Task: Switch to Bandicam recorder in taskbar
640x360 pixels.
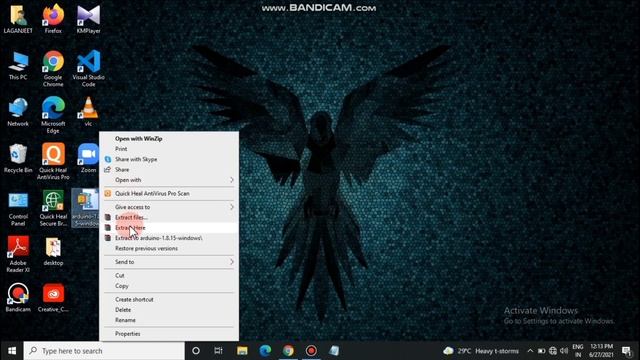Action: 311,351
